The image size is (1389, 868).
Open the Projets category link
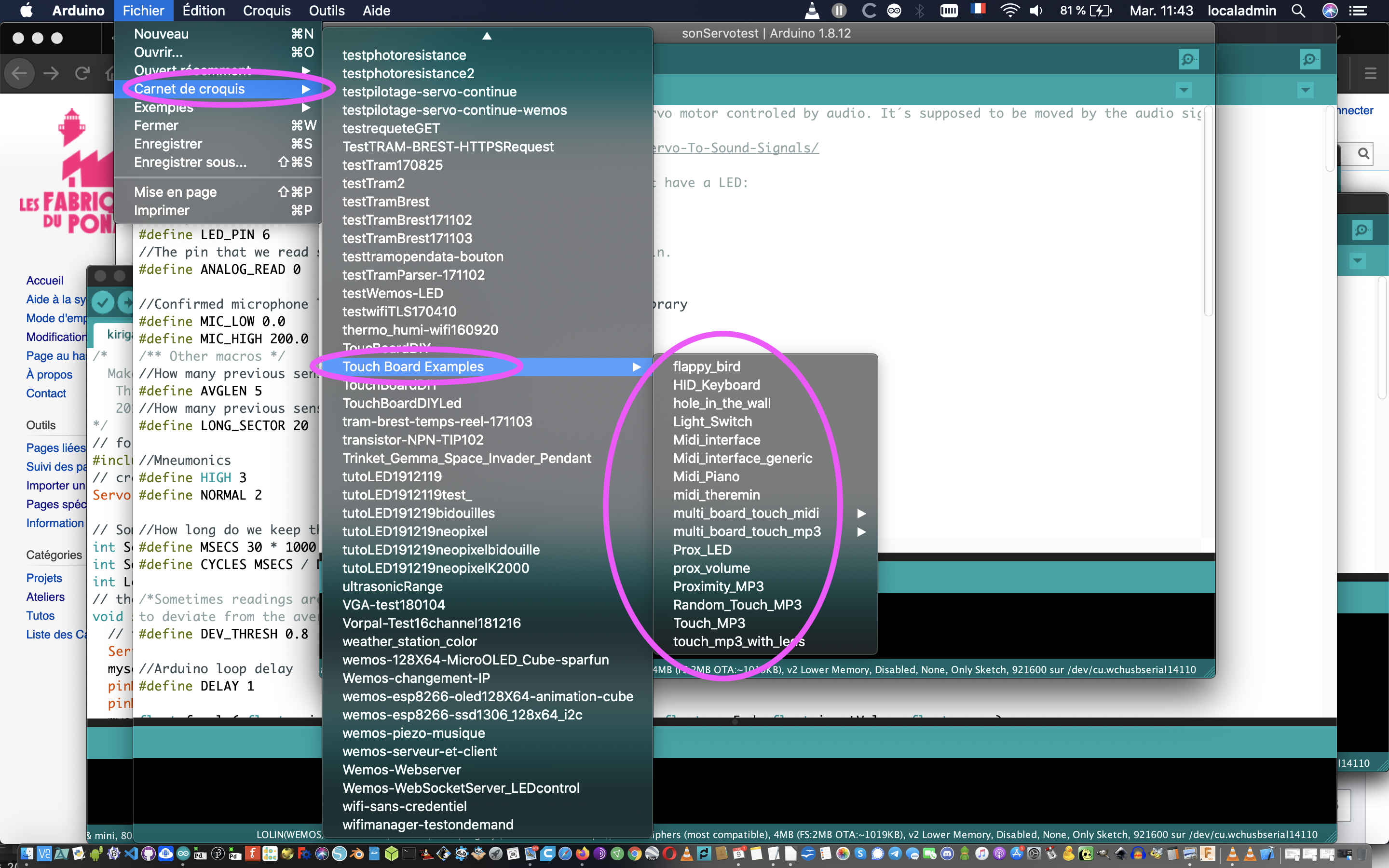(x=43, y=578)
